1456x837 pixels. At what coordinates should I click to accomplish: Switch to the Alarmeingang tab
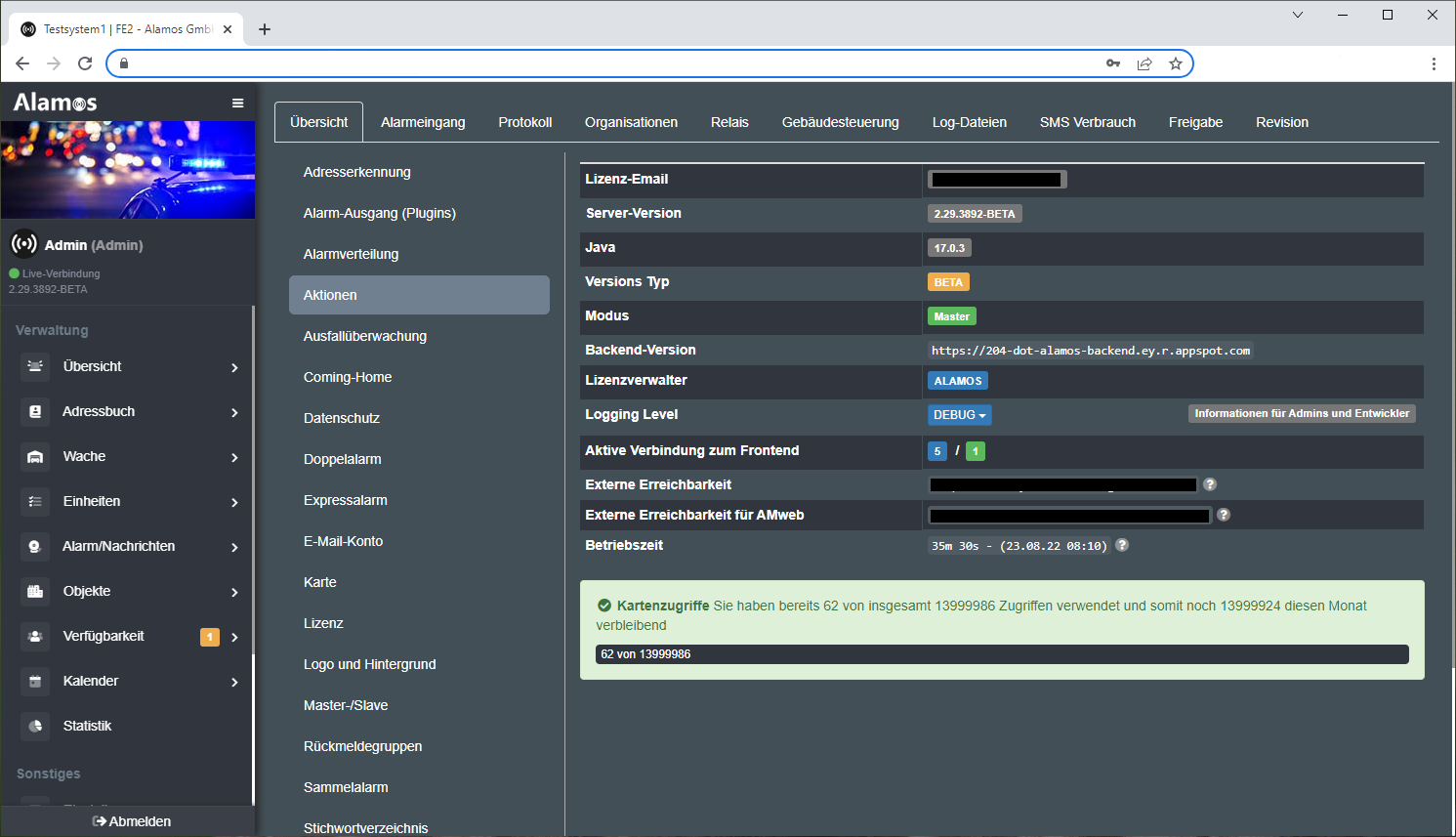coord(423,122)
